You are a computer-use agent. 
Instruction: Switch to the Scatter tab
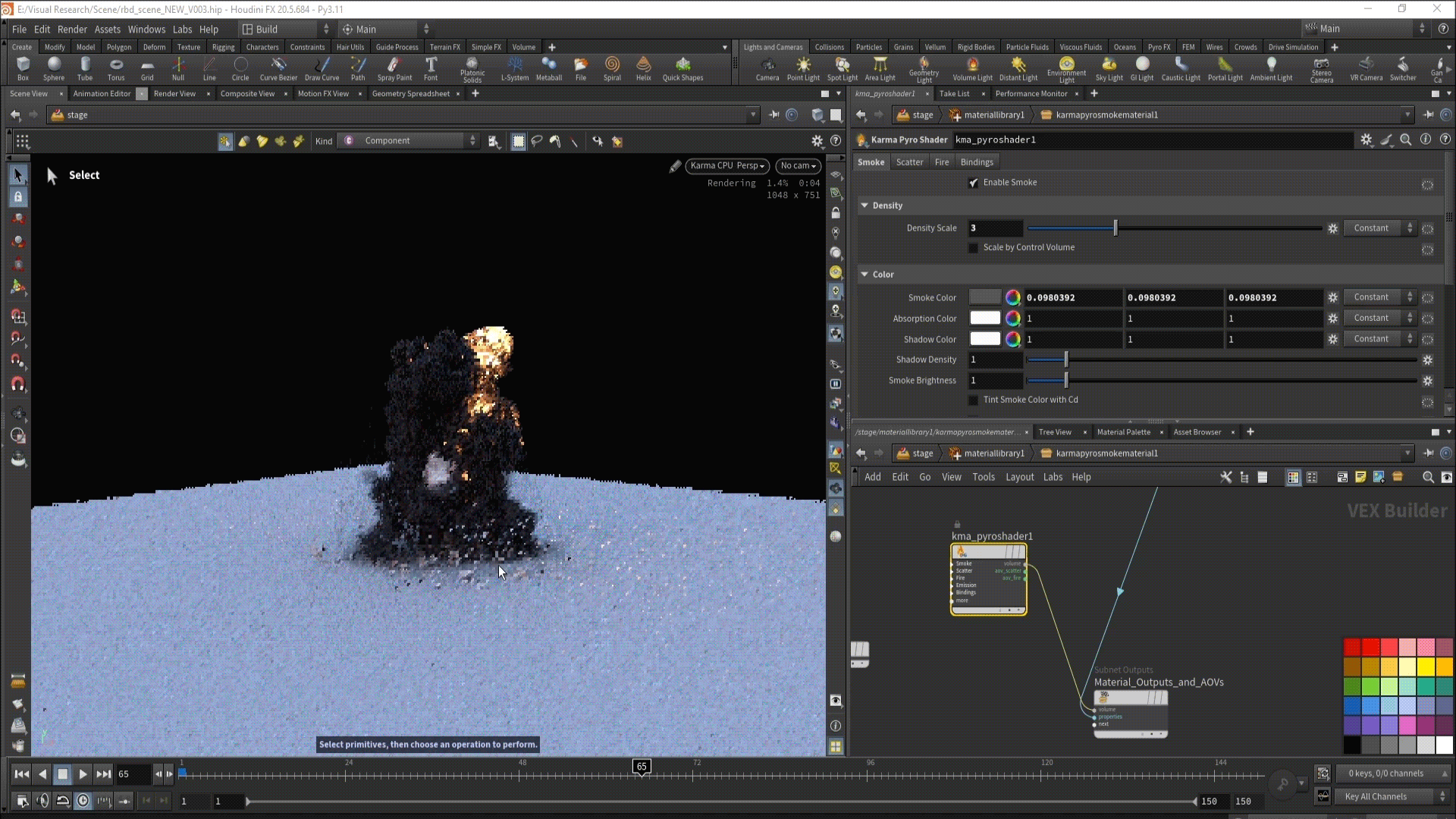click(909, 162)
